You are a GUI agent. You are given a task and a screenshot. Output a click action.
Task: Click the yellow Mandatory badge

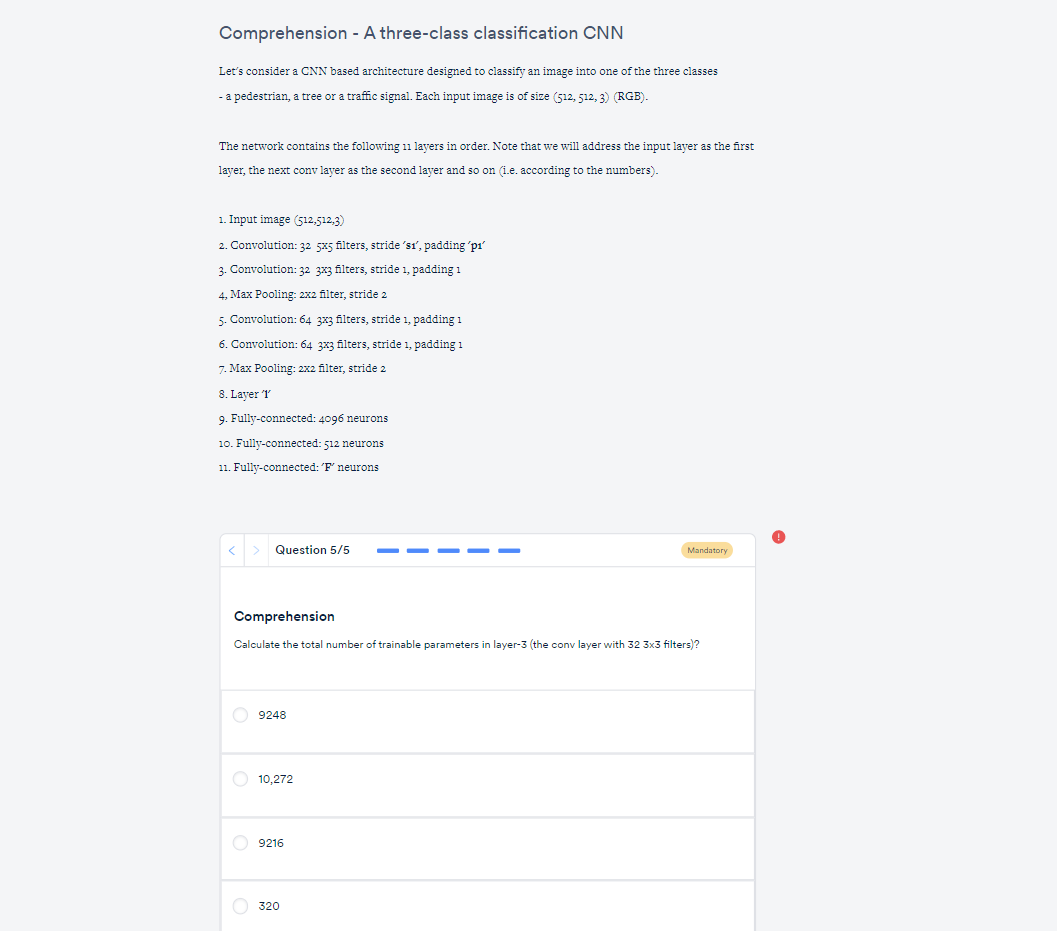[707, 550]
